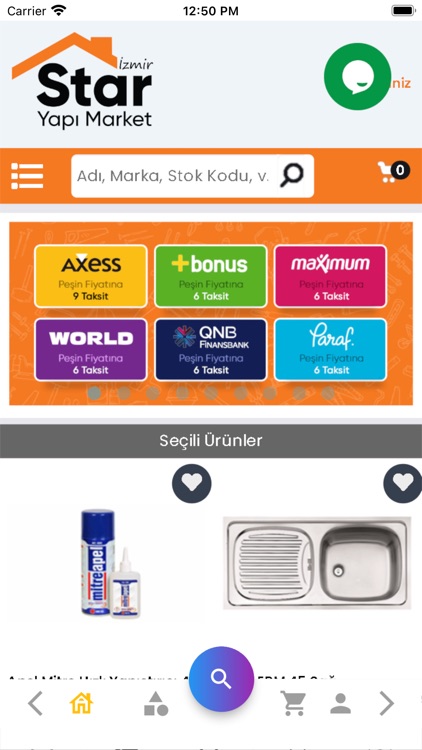Tap the Star Yapı Market logo
Screen dimensions: 422x750
pyautogui.click(x=83, y=80)
